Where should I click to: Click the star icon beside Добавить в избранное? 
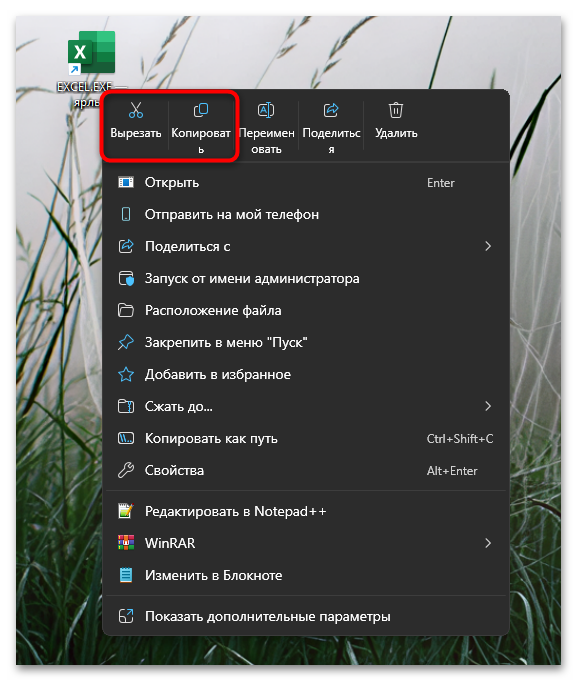pos(126,374)
